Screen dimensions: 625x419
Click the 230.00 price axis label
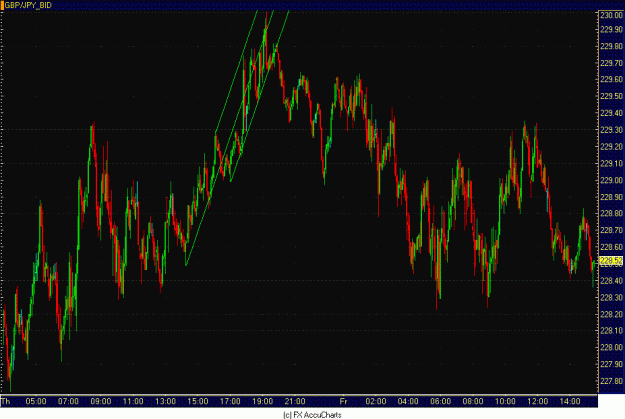(611, 15)
